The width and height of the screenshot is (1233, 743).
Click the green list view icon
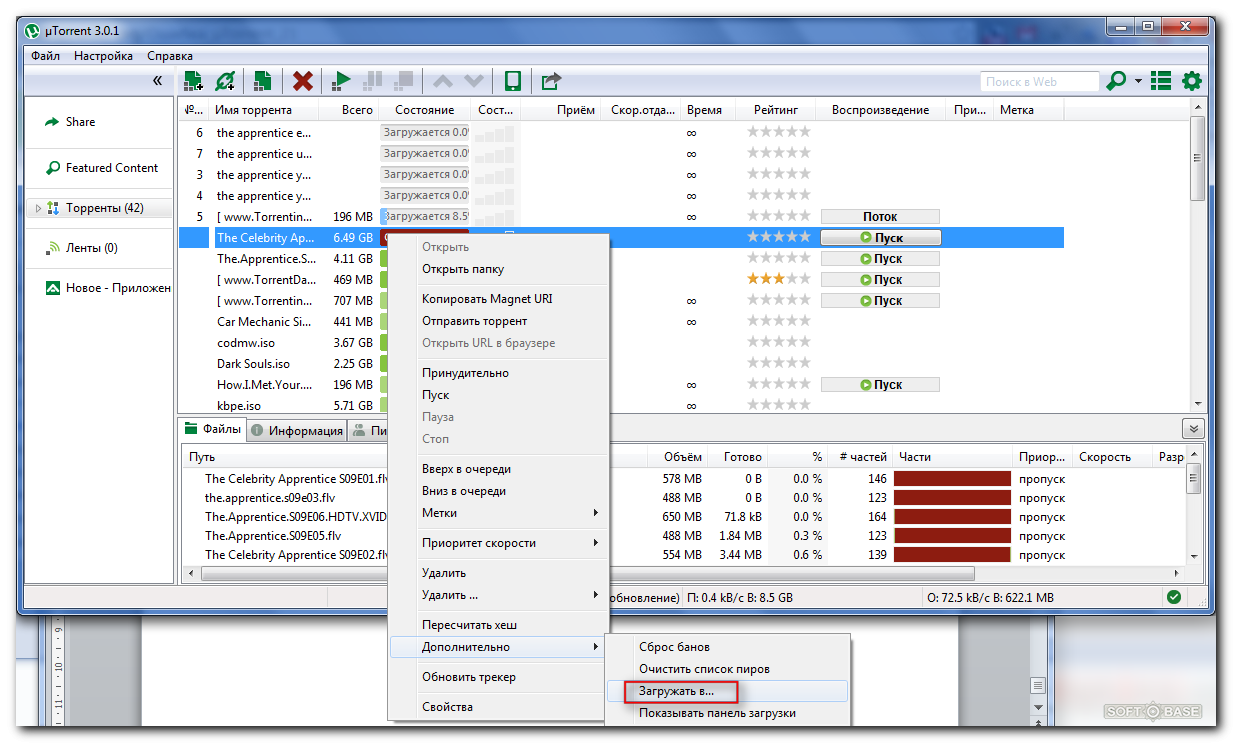[x=1161, y=81]
